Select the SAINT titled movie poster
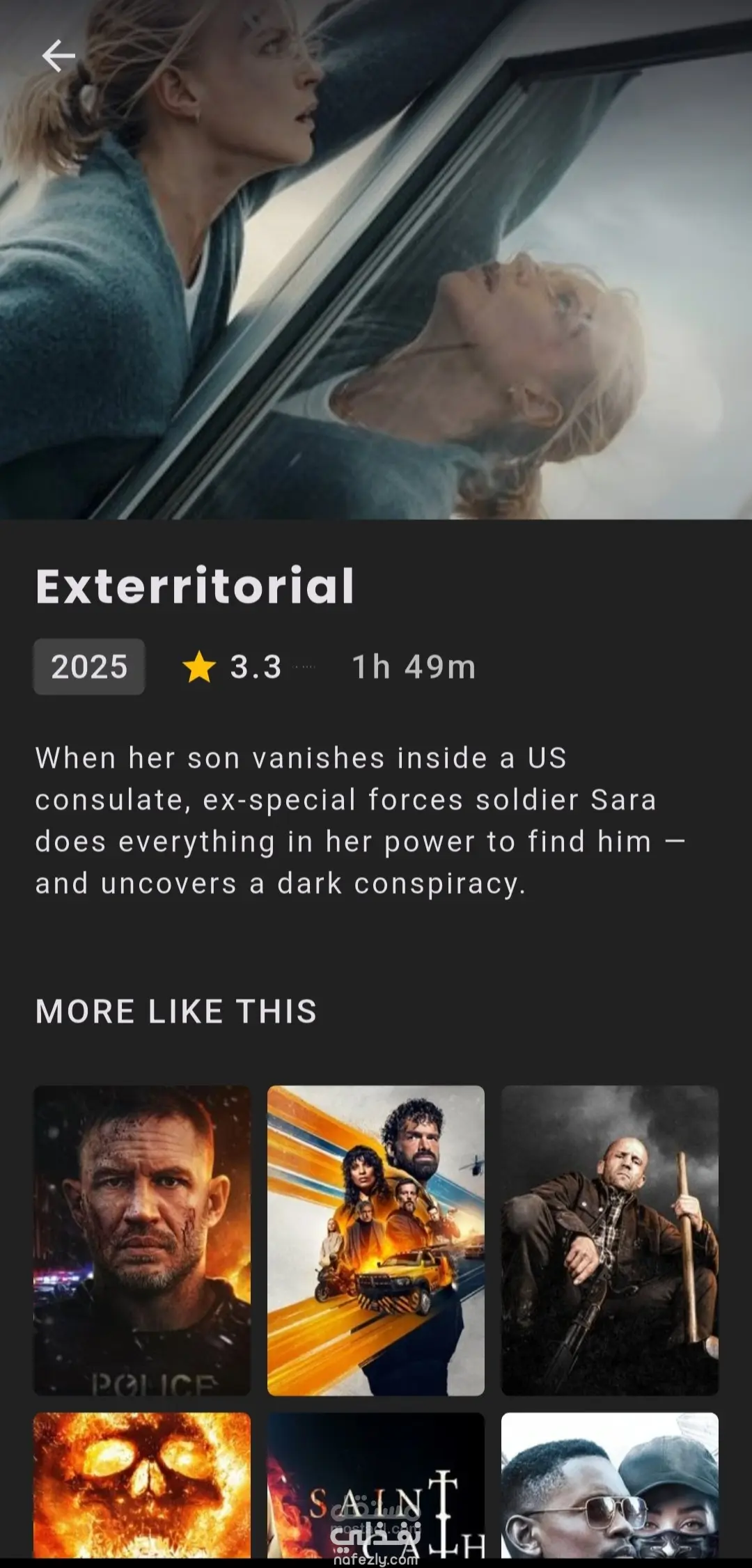The height and width of the screenshot is (1568, 752). click(x=376, y=1485)
